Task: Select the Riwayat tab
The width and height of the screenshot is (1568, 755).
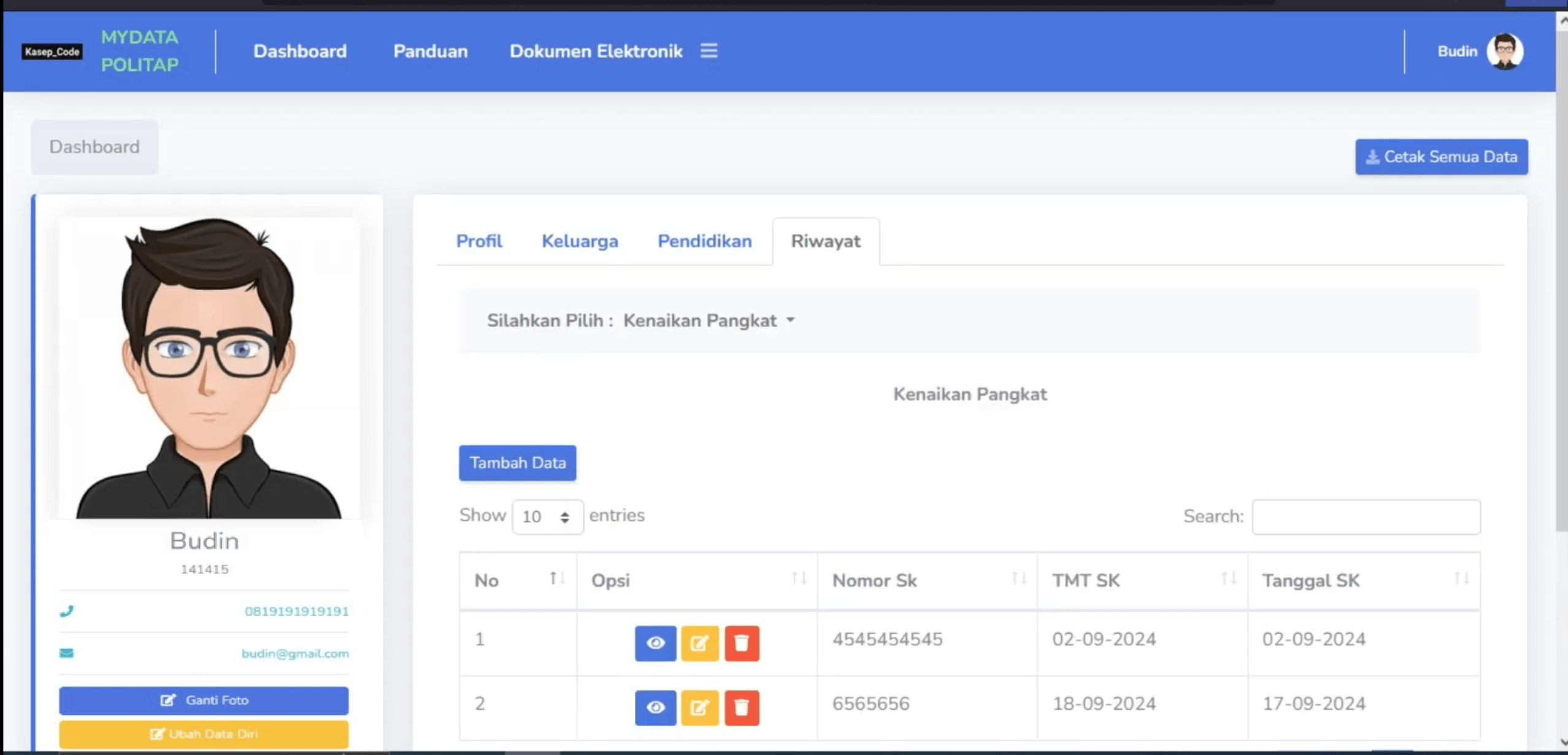Action: tap(826, 241)
